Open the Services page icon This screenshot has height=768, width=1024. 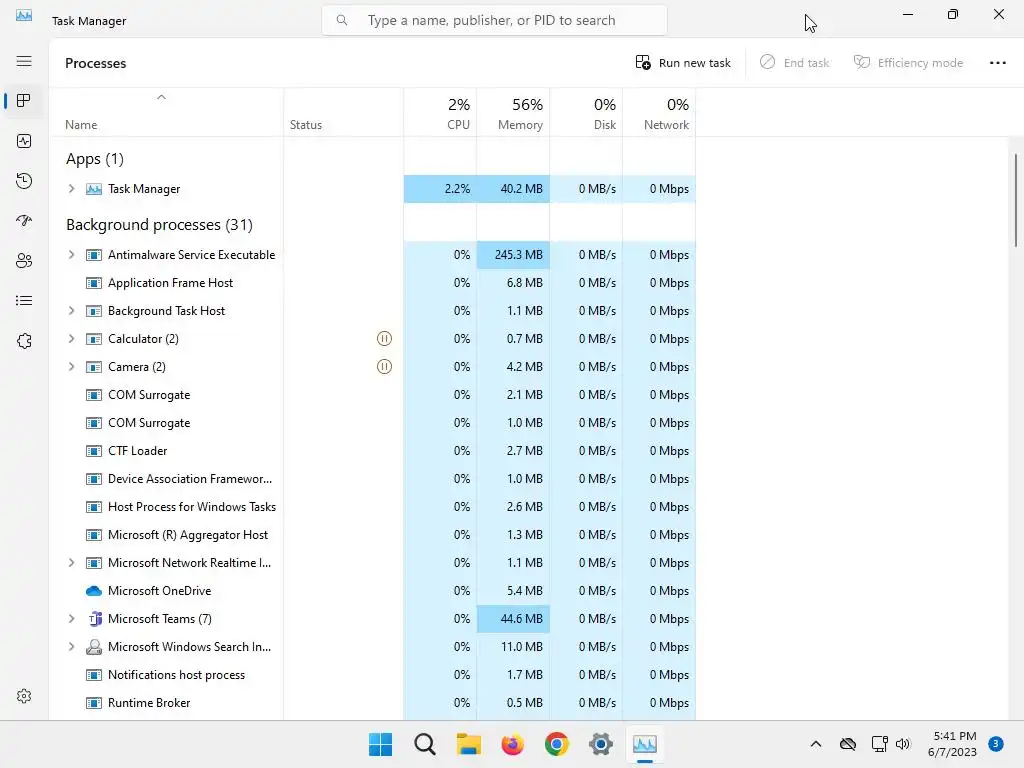click(x=24, y=341)
